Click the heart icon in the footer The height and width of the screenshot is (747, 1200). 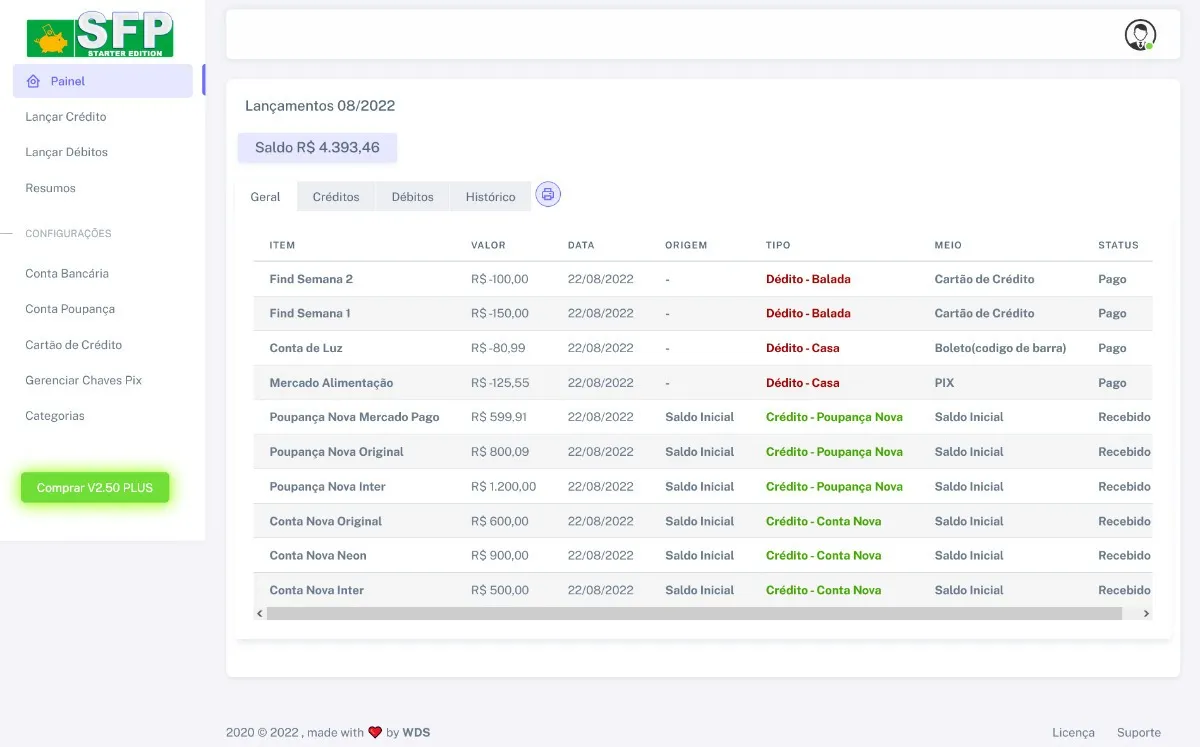[375, 732]
